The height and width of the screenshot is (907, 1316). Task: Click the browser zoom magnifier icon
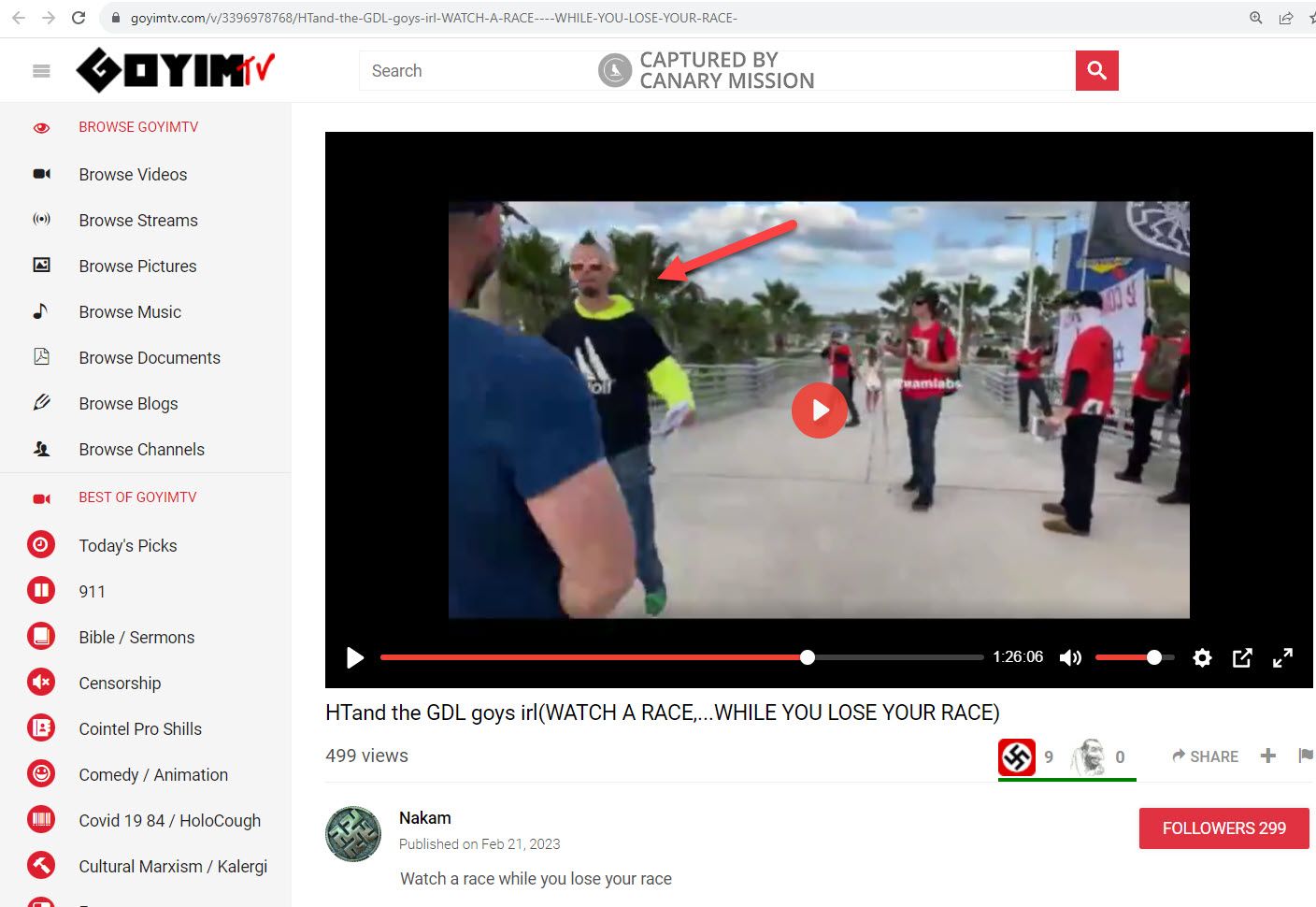click(1255, 18)
